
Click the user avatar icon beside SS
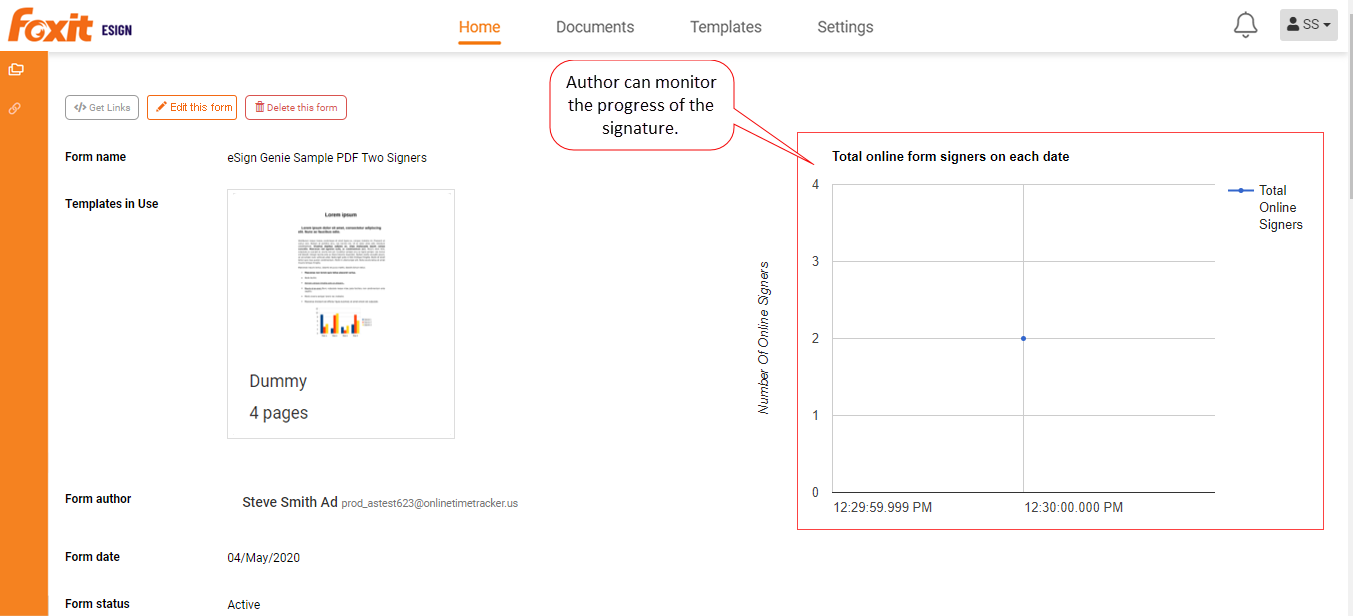point(1293,25)
